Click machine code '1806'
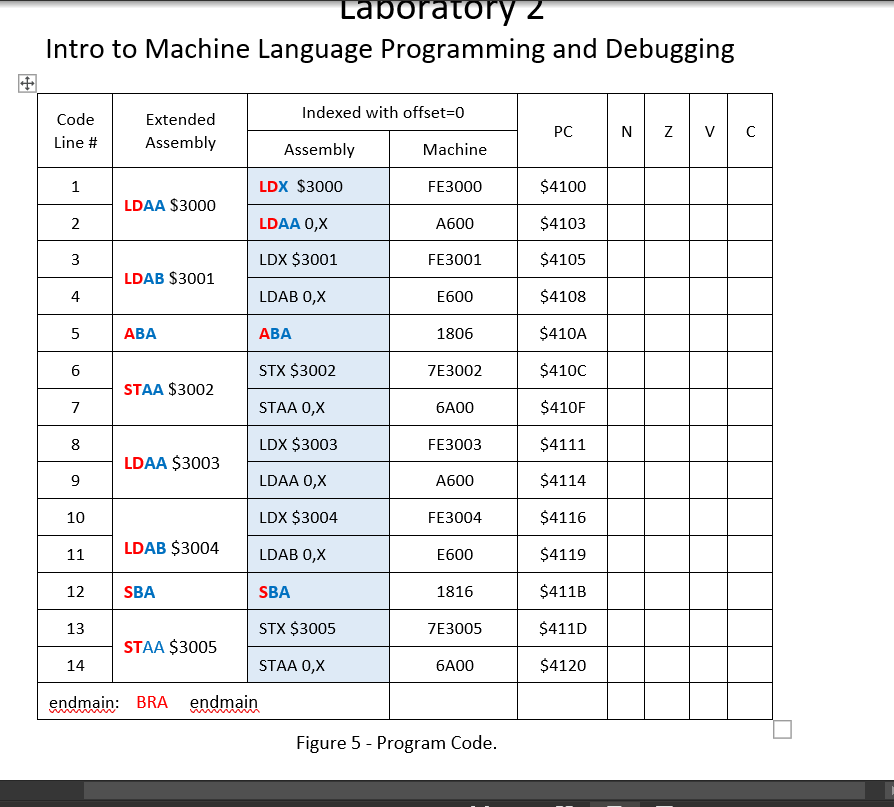The image size is (894, 807). (454, 334)
